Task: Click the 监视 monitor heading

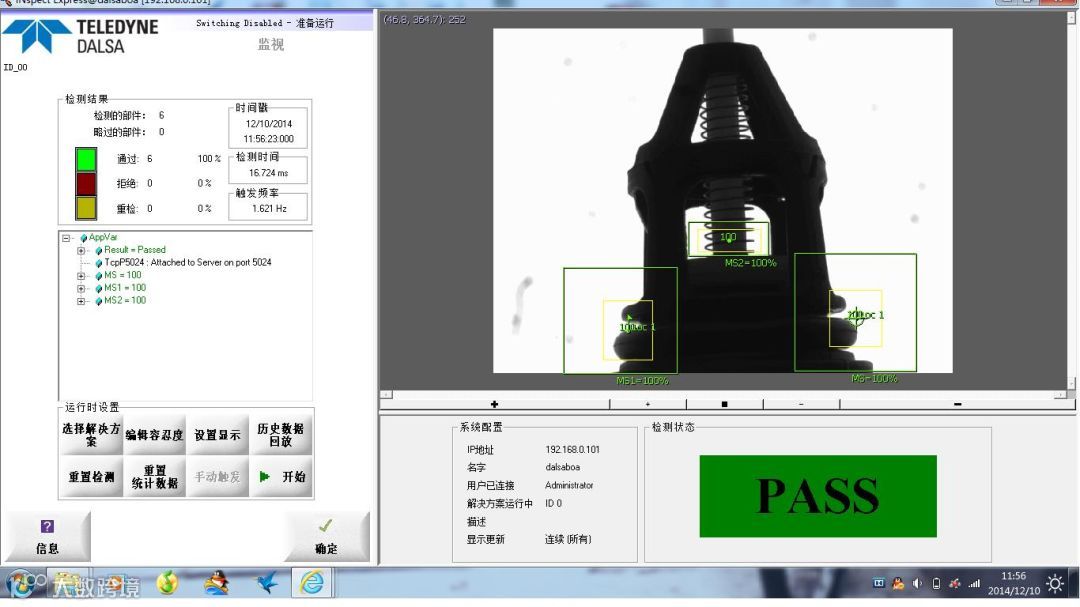Action: click(271, 44)
